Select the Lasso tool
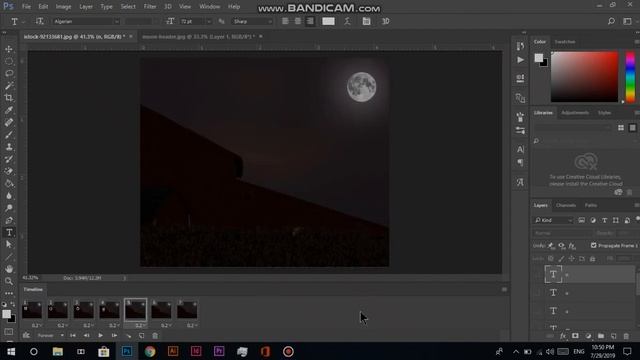 (x=9, y=73)
